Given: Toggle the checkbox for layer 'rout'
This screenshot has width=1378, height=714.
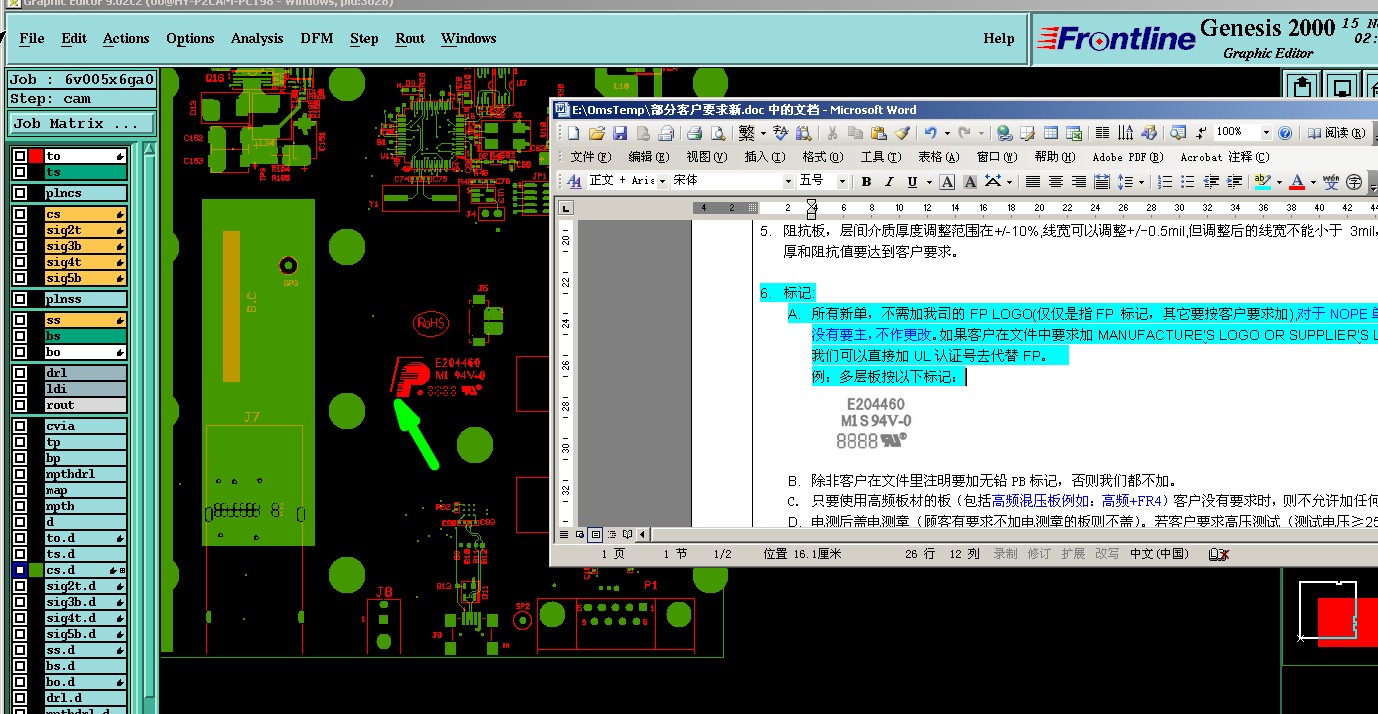Looking at the screenshot, I should [20, 405].
